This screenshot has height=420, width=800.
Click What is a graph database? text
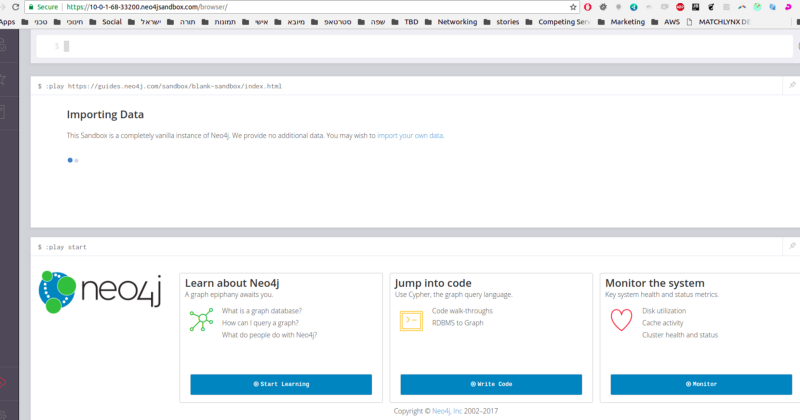pyautogui.click(x=262, y=311)
